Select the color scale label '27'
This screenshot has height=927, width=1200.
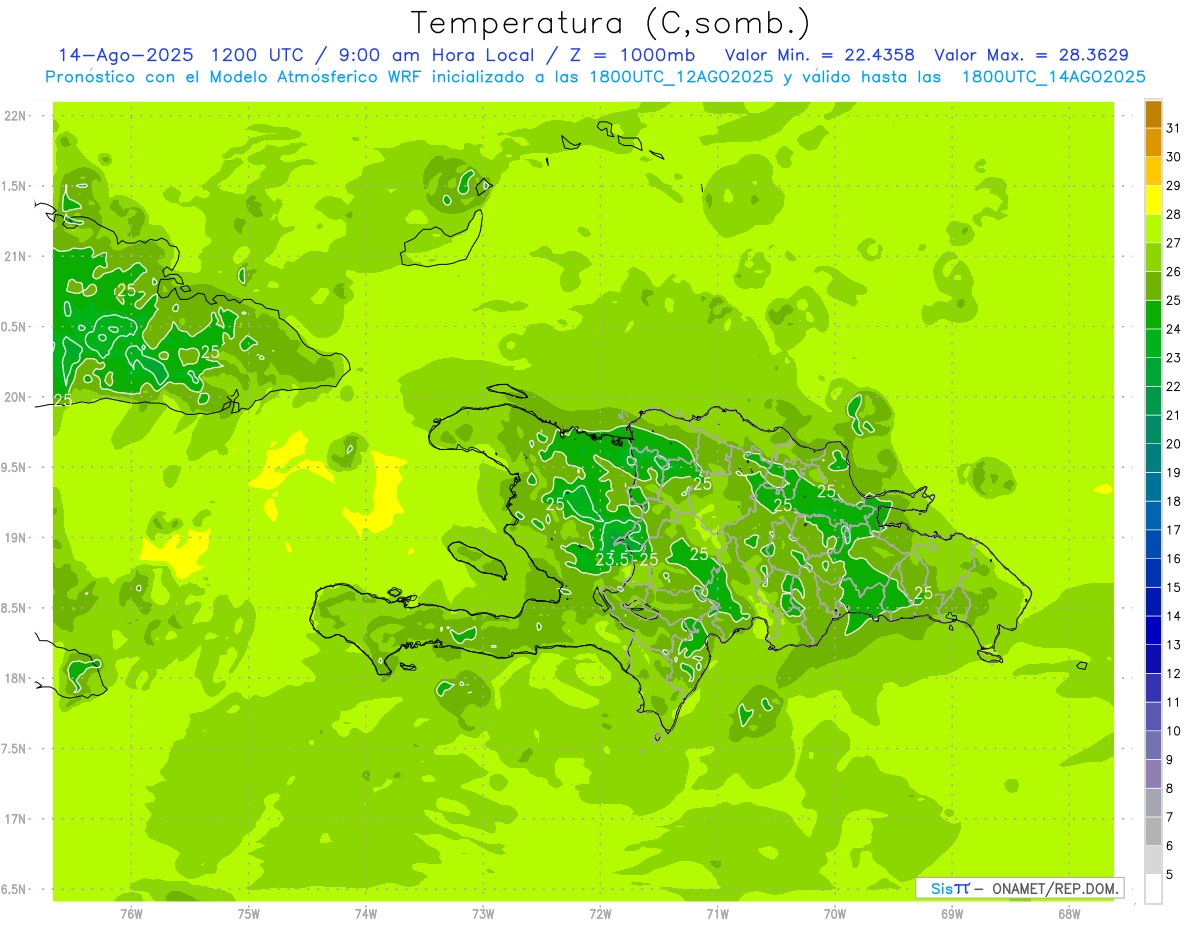tap(1174, 243)
